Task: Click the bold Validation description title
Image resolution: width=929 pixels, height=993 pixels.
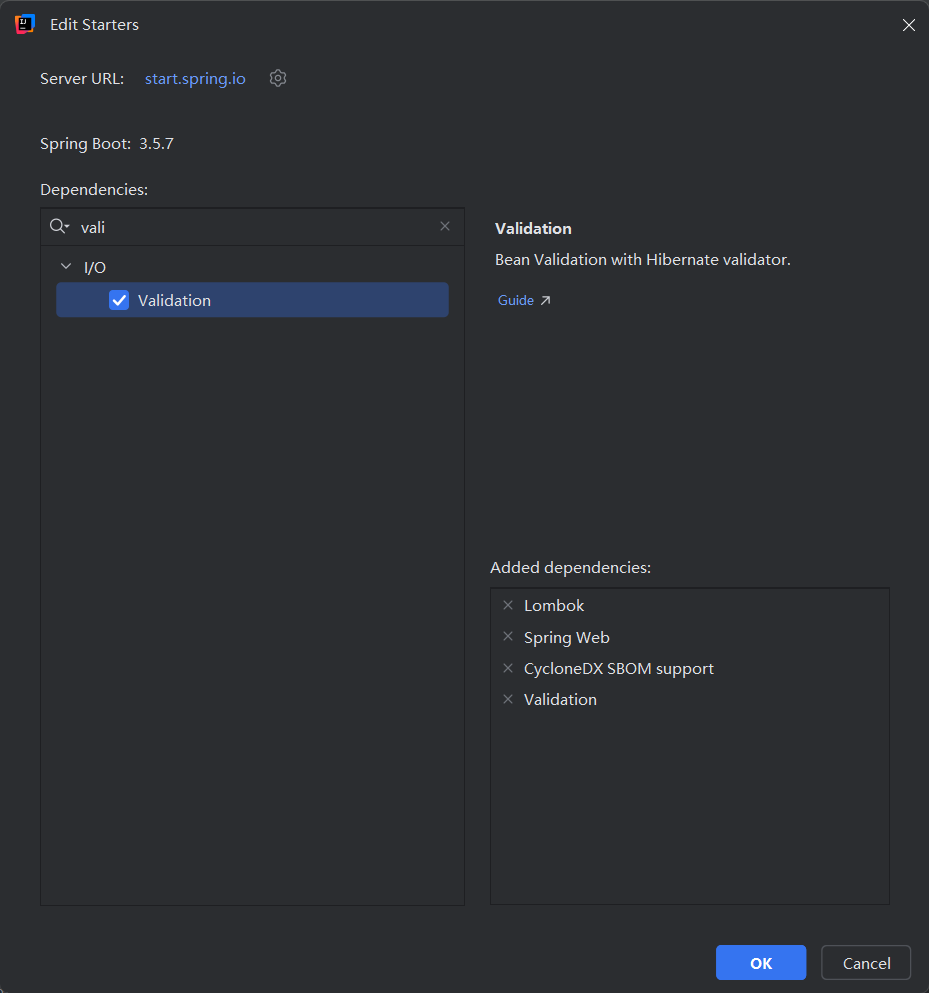Action: click(x=533, y=229)
